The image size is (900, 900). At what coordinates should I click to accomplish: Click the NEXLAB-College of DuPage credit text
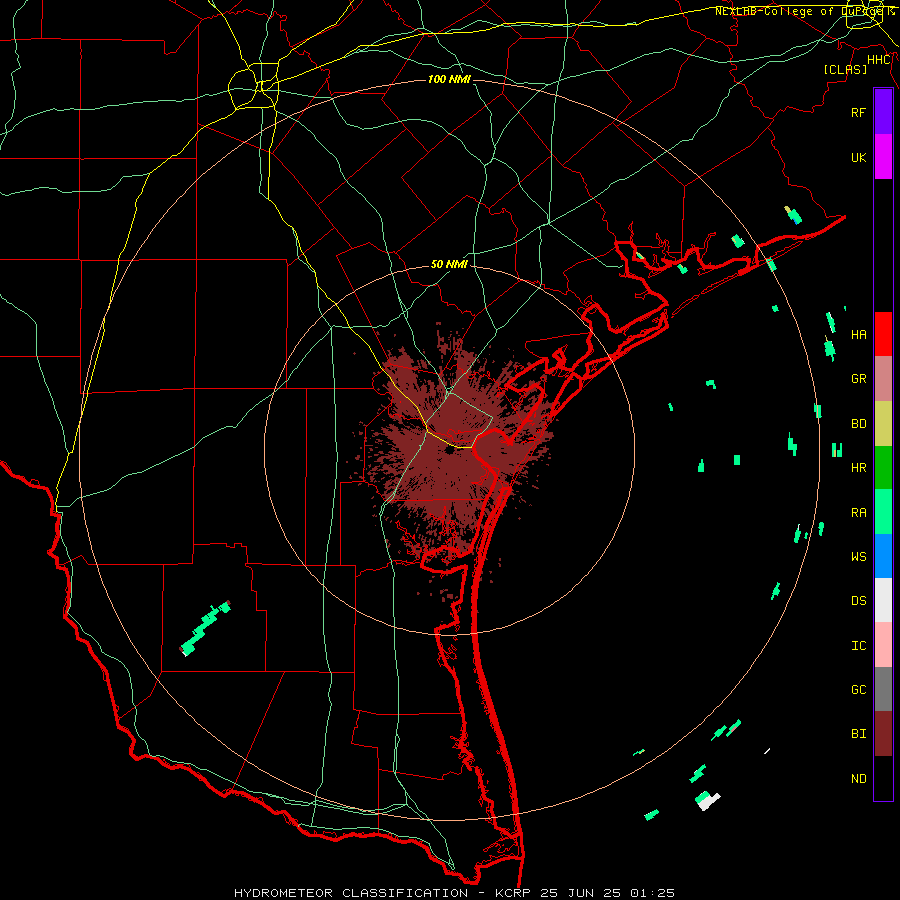(x=804, y=11)
